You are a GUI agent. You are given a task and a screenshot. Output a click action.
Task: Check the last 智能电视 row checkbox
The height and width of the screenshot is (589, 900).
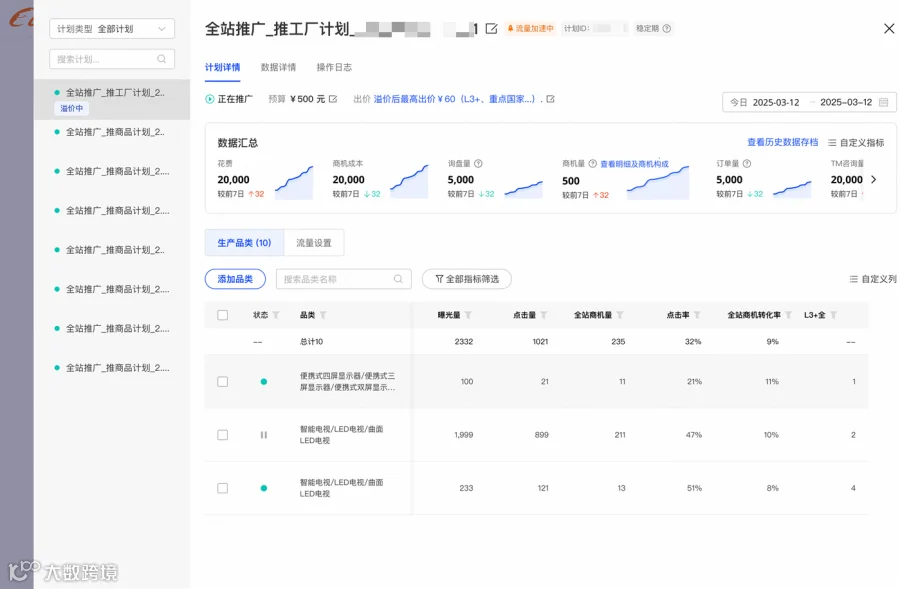(x=223, y=488)
